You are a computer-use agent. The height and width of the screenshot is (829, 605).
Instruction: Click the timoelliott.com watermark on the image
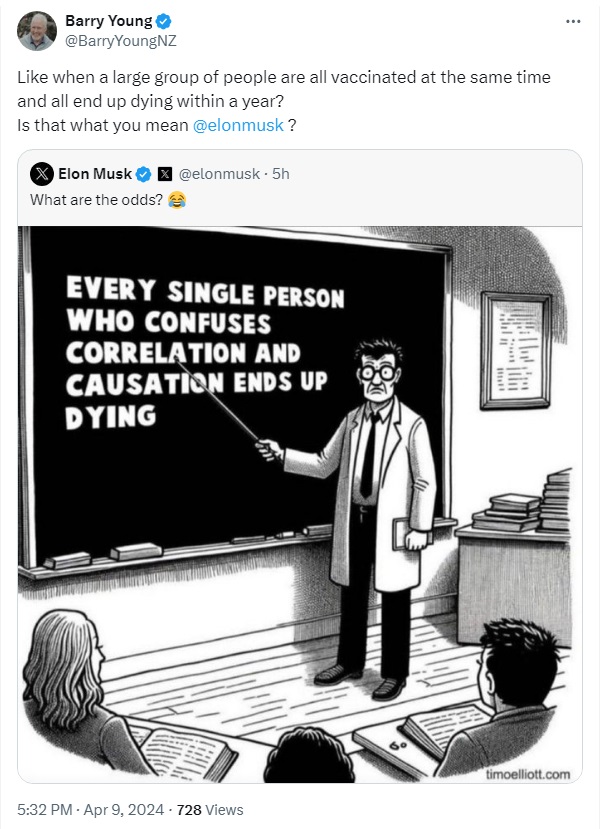pos(527,775)
